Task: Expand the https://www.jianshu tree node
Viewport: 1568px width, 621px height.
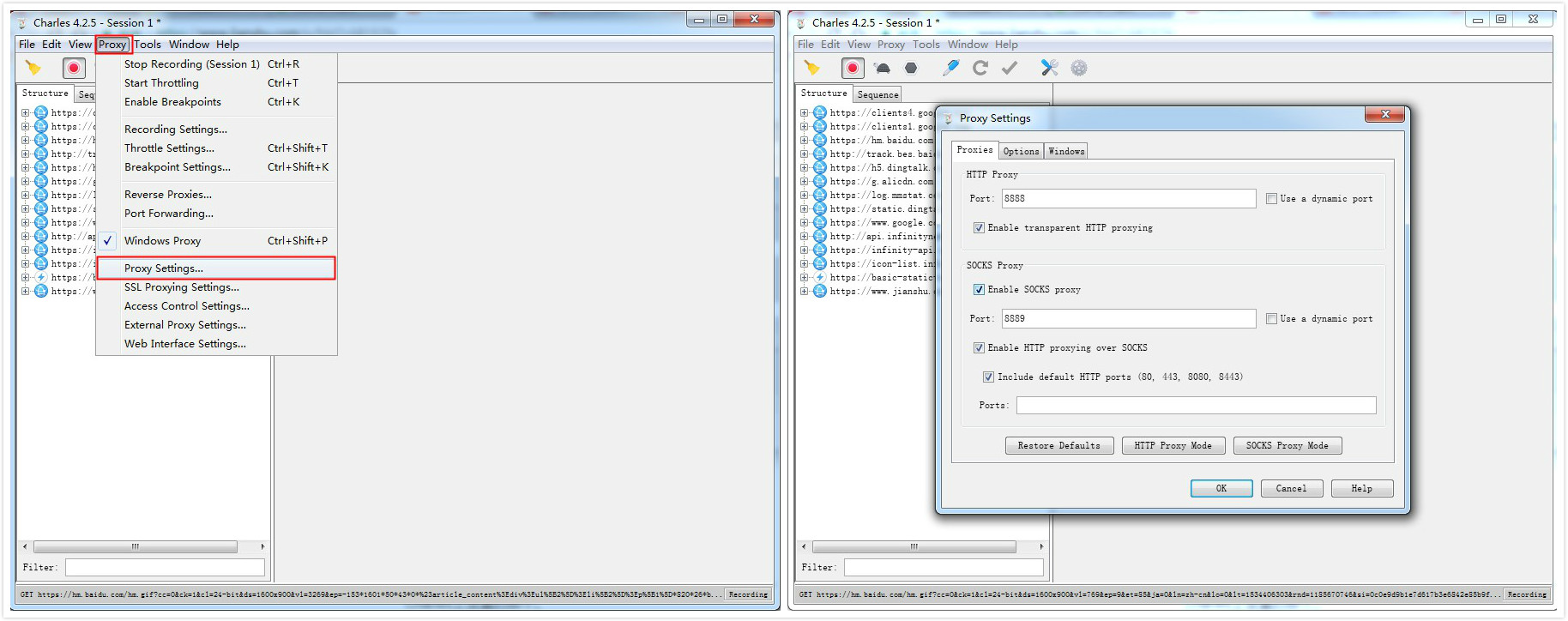Action: 805,292
